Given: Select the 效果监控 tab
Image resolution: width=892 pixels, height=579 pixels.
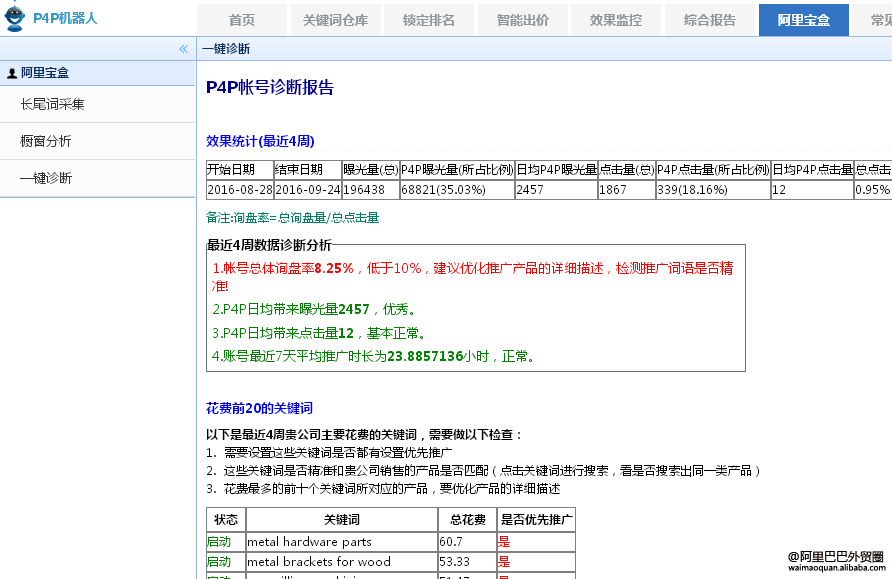Looking at the screenshot, I should coord(616,20).
